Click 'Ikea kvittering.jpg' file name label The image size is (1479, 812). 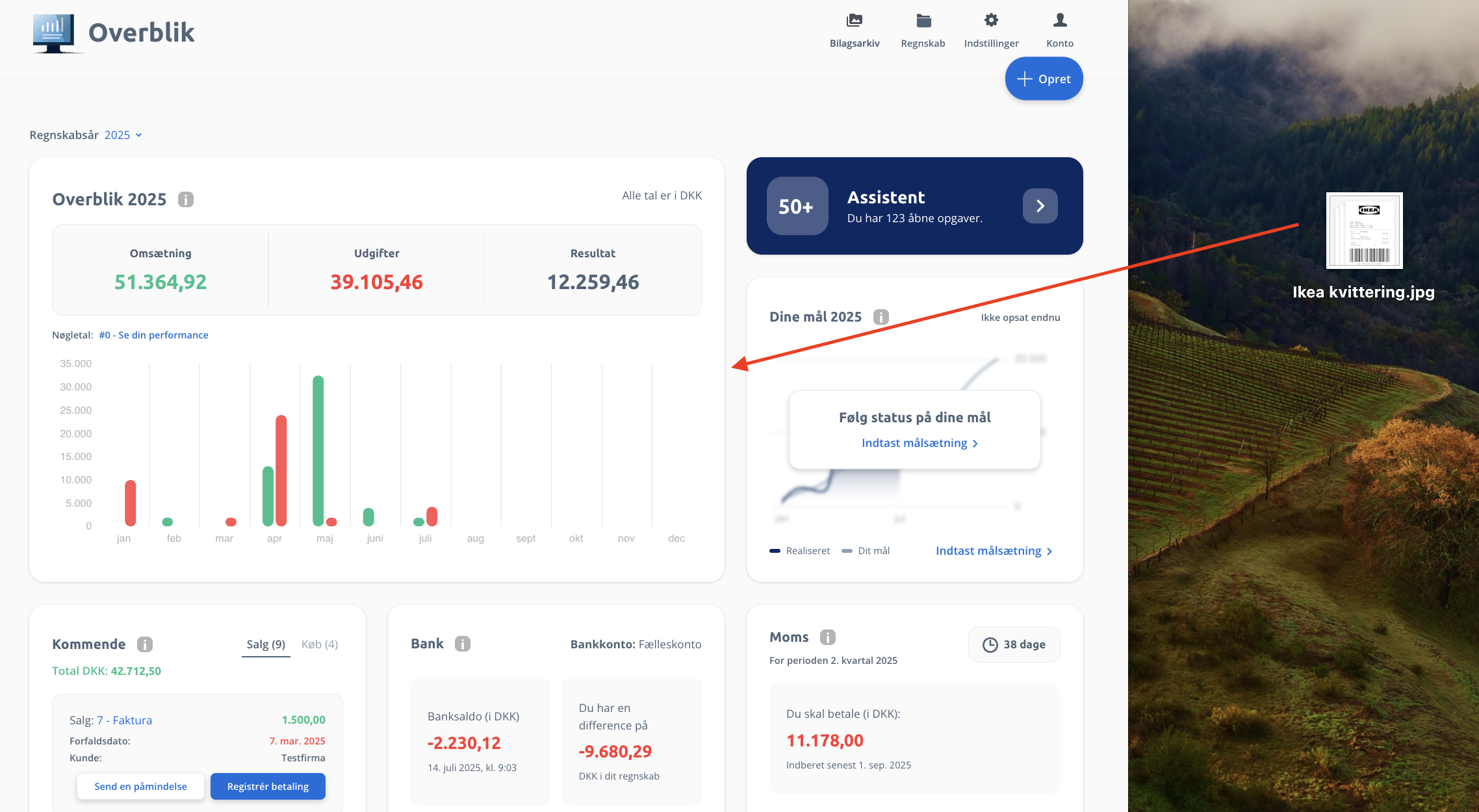[x=1363, y=292]
